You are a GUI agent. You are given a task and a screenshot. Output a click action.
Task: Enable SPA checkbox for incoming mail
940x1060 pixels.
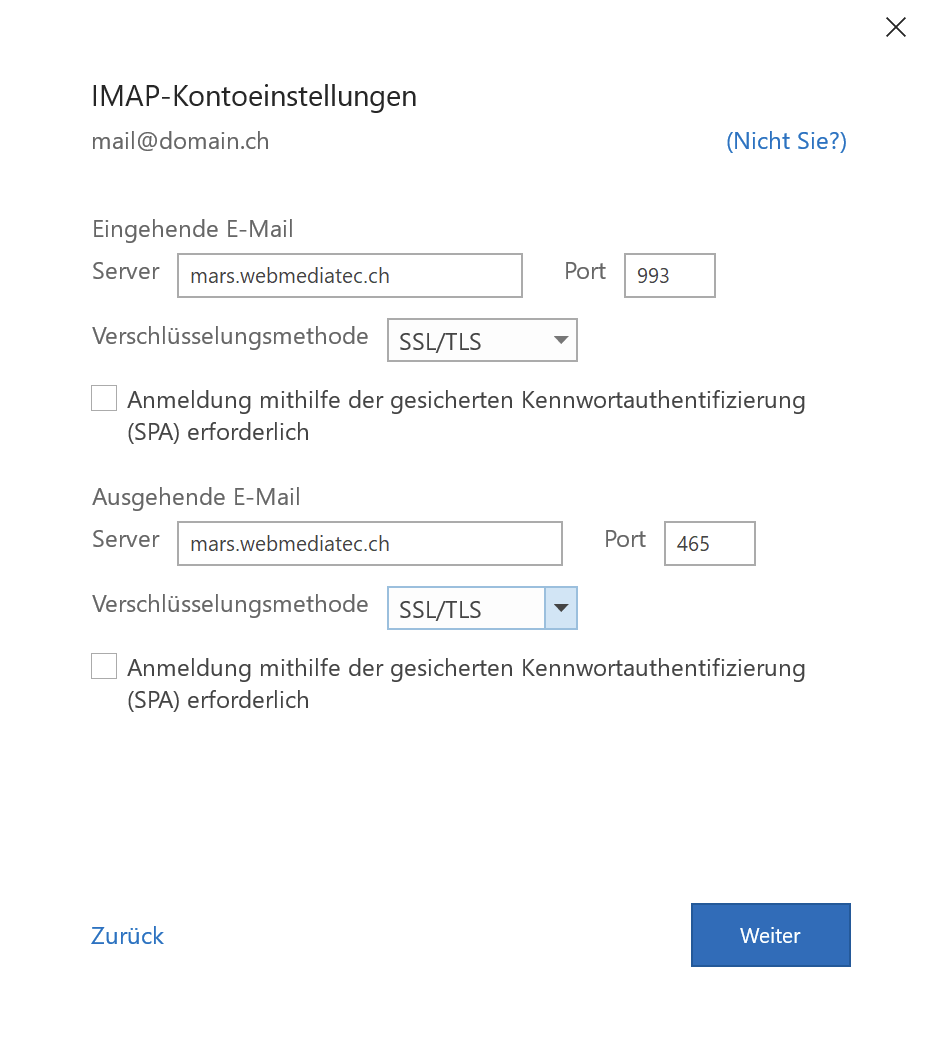click(x=104, y=398)
